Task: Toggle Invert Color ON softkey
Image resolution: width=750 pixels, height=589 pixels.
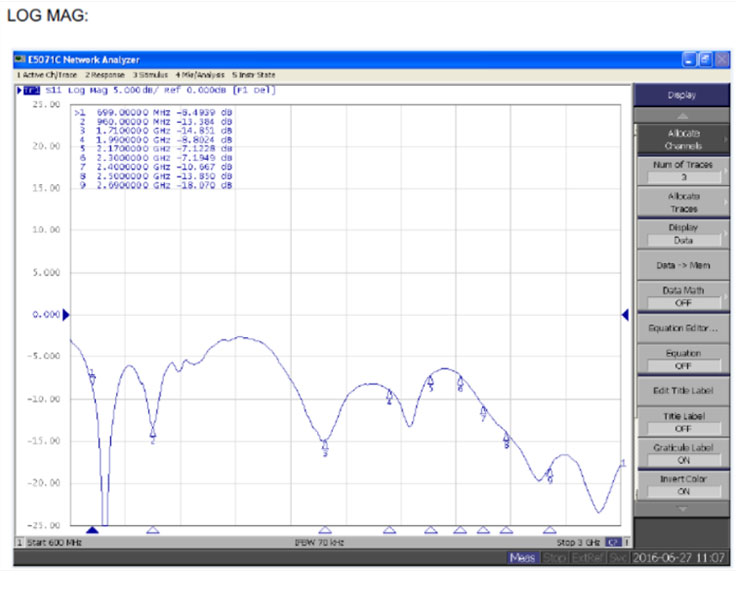Action: point(683,485)
